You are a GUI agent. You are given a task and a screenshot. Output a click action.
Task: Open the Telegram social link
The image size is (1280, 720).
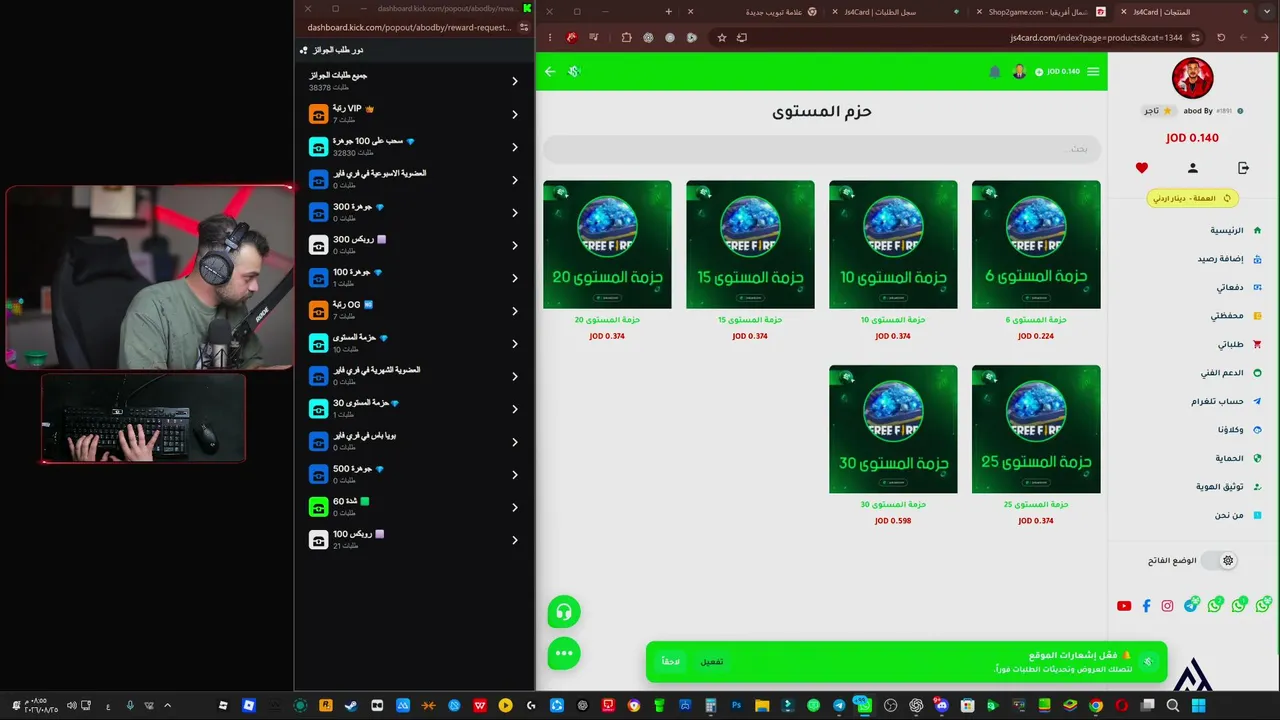[x=1191, y=605]
